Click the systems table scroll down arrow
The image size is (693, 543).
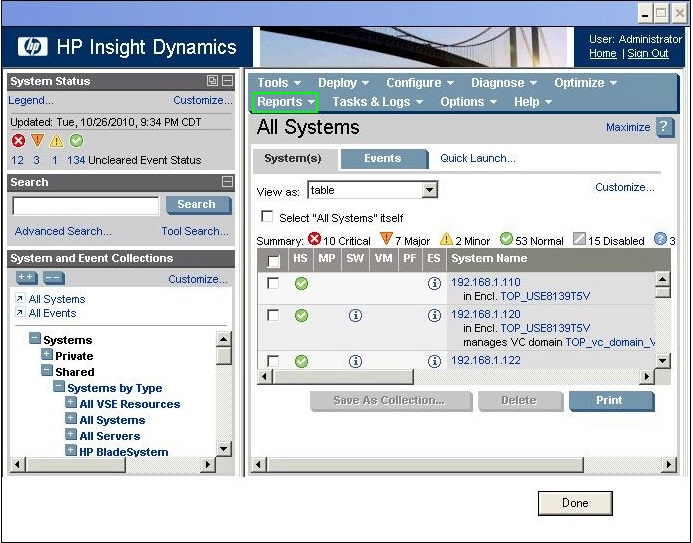[662, 360]
